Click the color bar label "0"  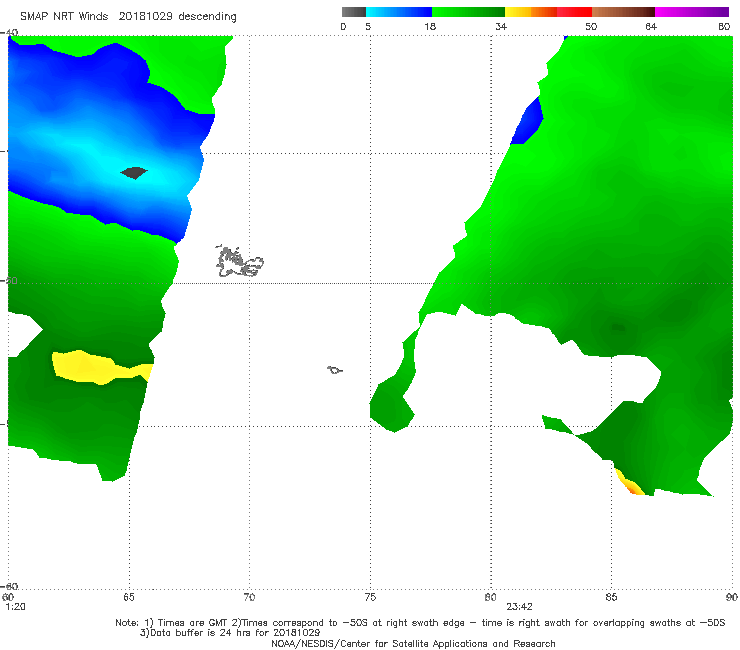tap(343, 27)
